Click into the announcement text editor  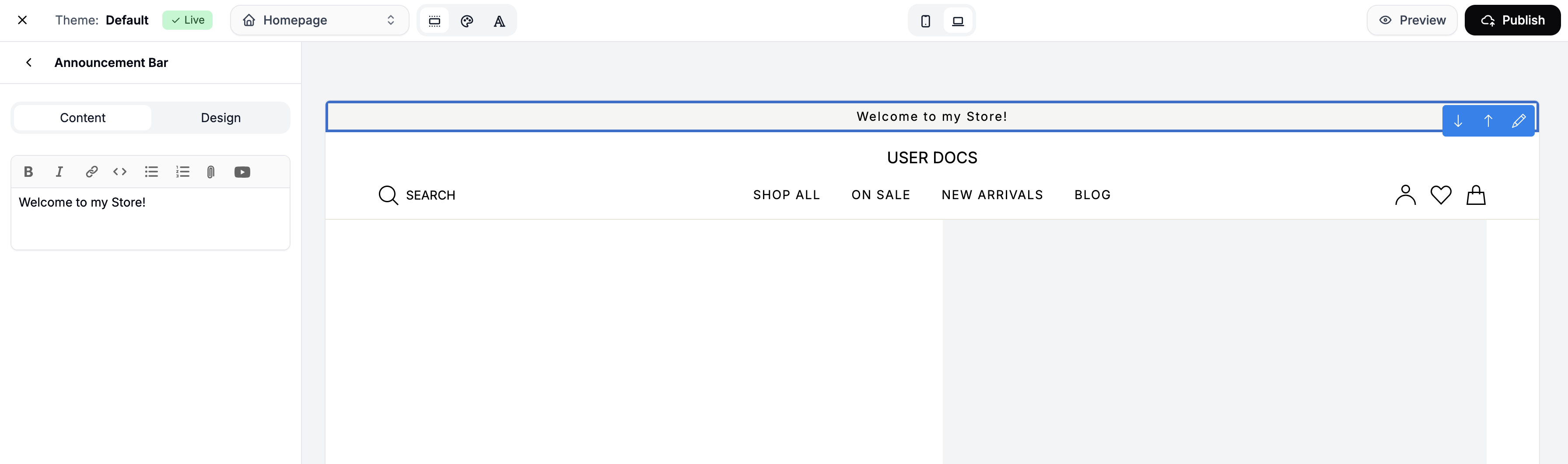[150, 218]
